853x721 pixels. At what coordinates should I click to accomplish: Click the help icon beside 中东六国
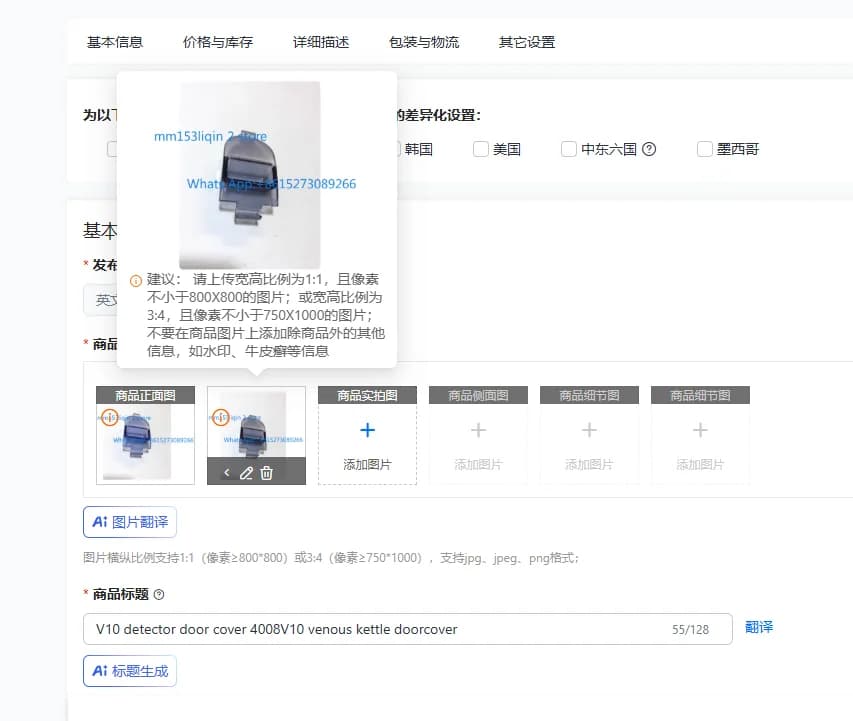649,149
